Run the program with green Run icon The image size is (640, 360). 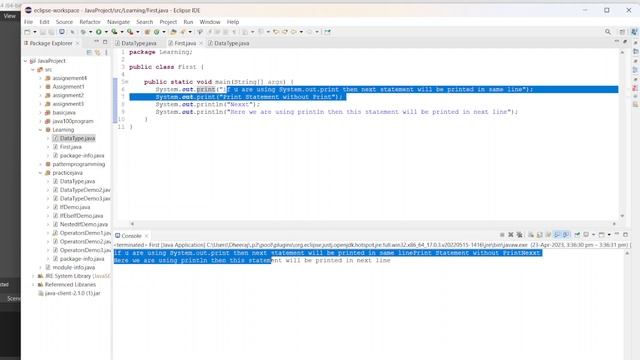(x=99, y=32)
